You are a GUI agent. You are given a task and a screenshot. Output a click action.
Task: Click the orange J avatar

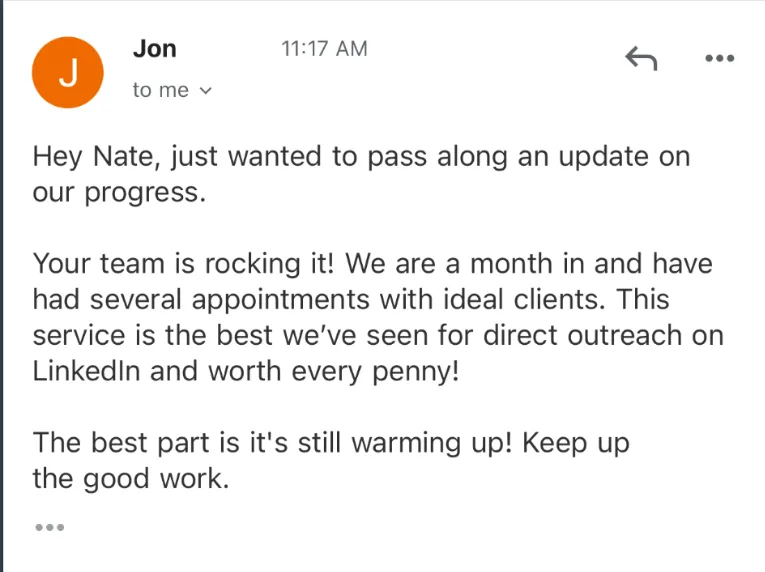point(68,72)
